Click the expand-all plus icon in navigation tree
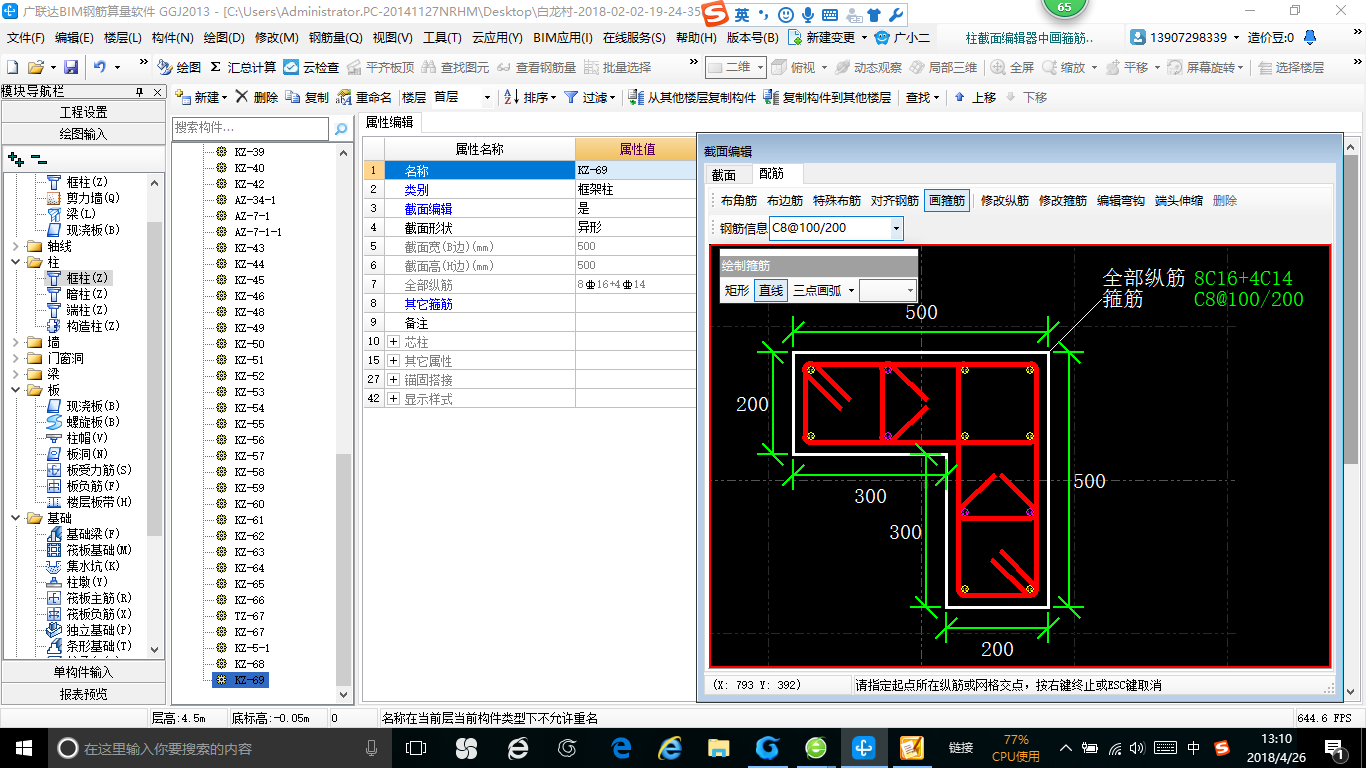Viewport: 1366px width, 768px height. click(x=15, y=158)
